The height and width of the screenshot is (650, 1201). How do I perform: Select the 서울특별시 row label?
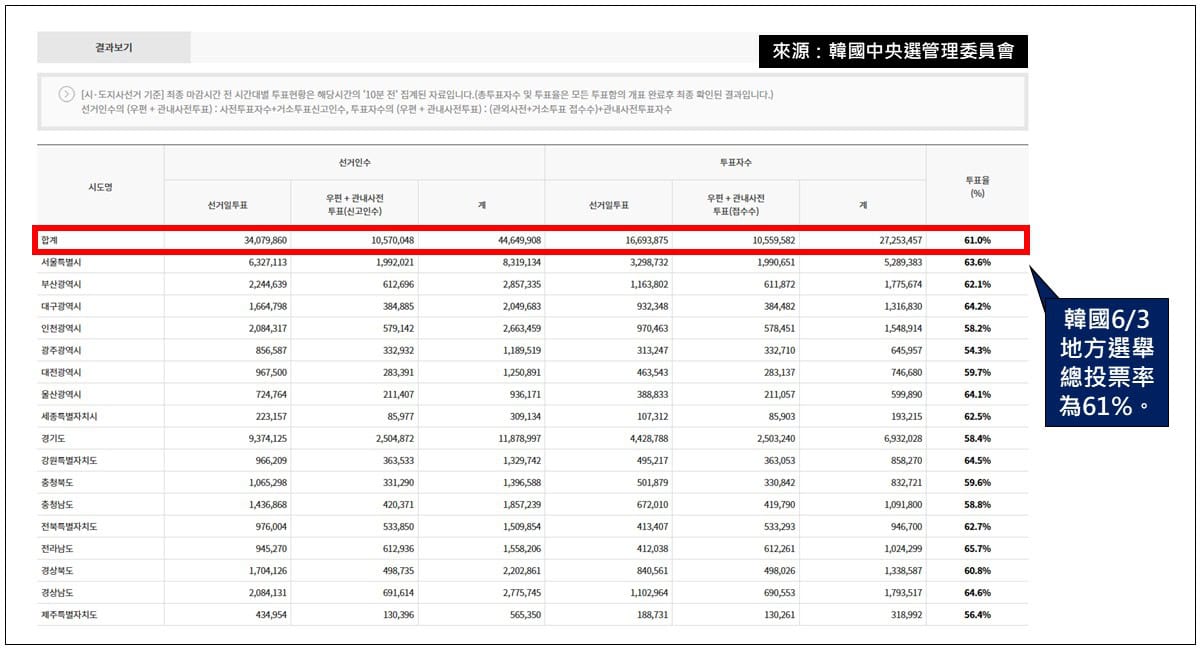[61, 263]
